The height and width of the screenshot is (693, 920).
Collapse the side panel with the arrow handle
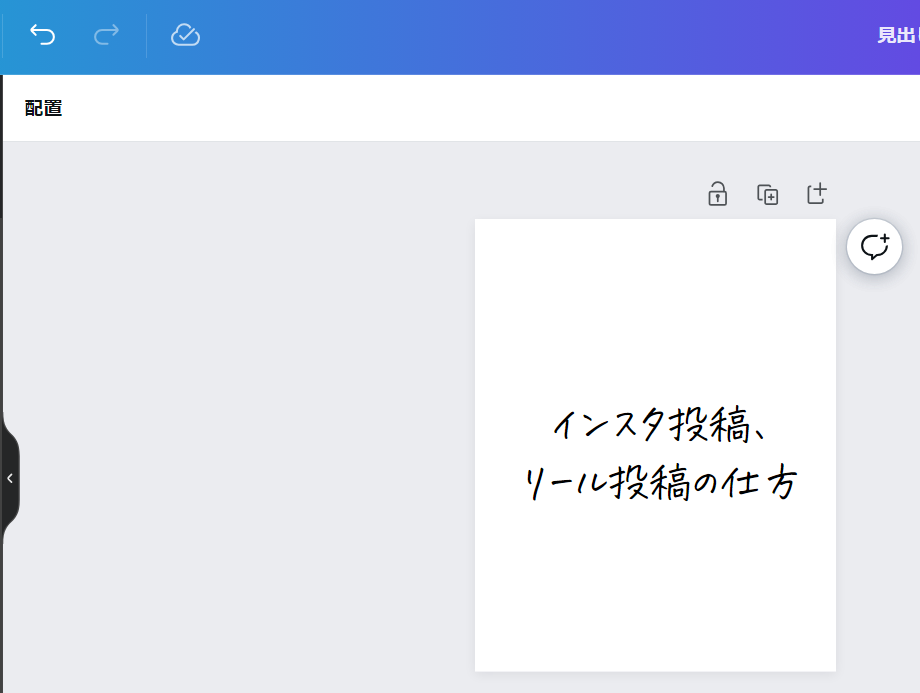[9, 478]
